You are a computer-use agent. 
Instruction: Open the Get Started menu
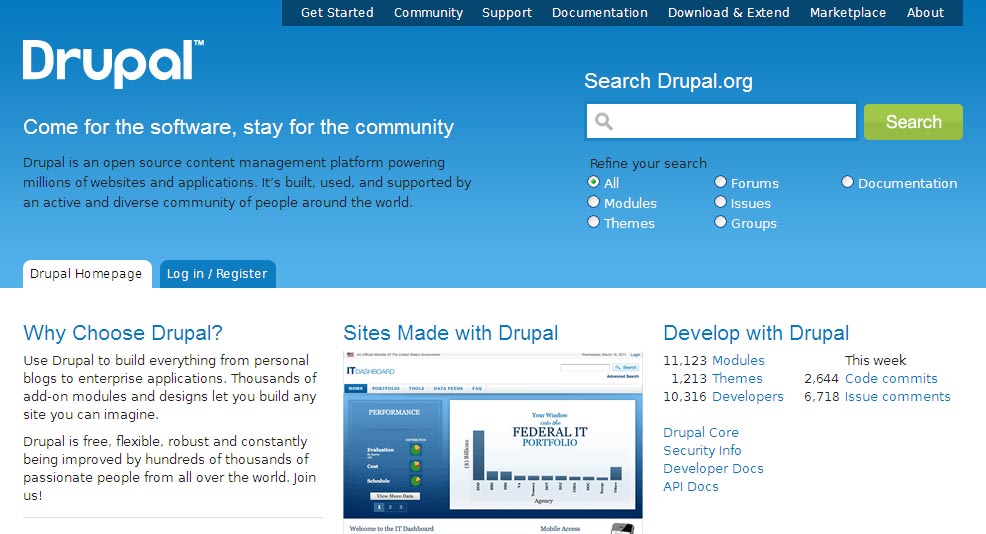(337, 13)
